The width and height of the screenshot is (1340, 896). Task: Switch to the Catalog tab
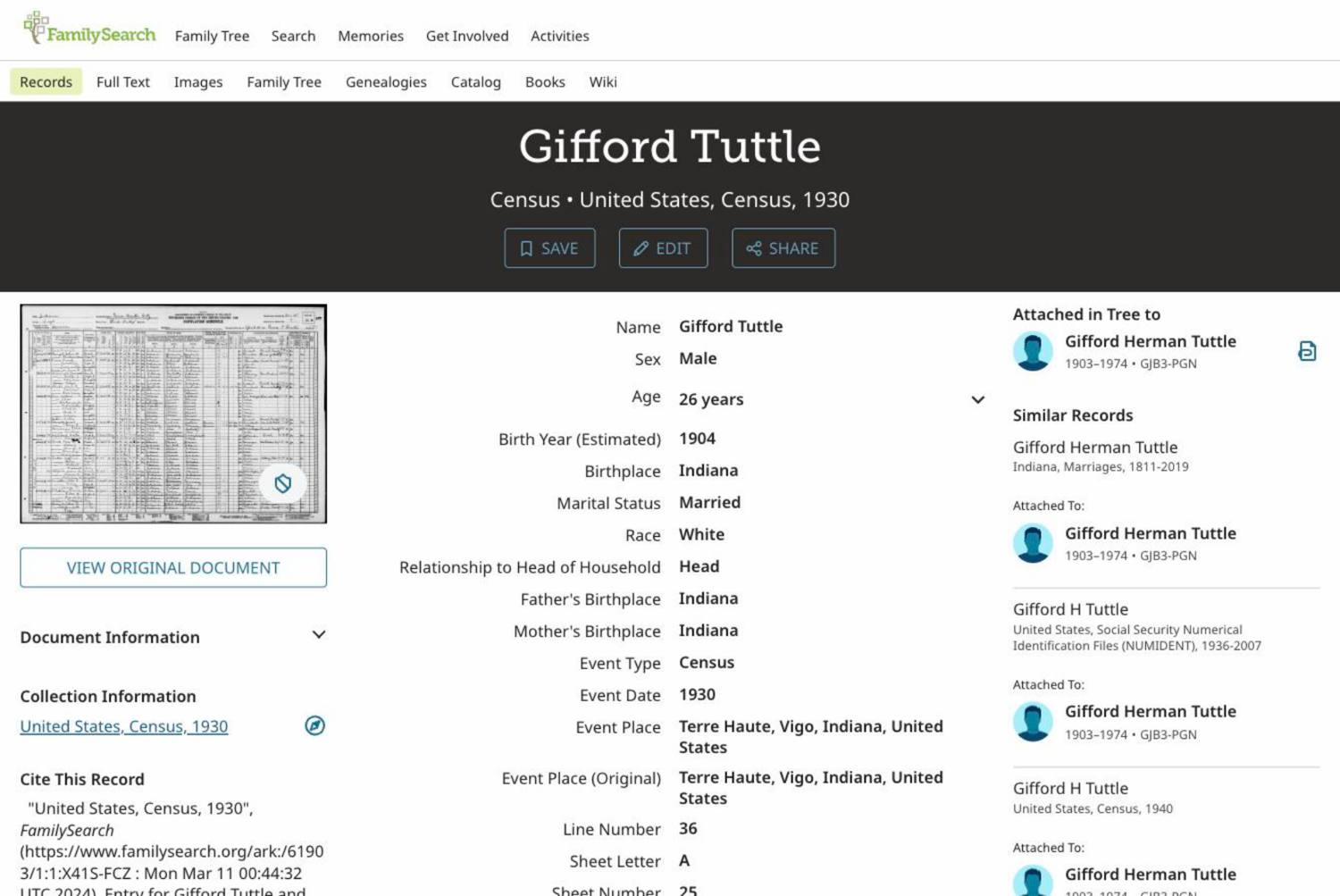tap(476, 81)
